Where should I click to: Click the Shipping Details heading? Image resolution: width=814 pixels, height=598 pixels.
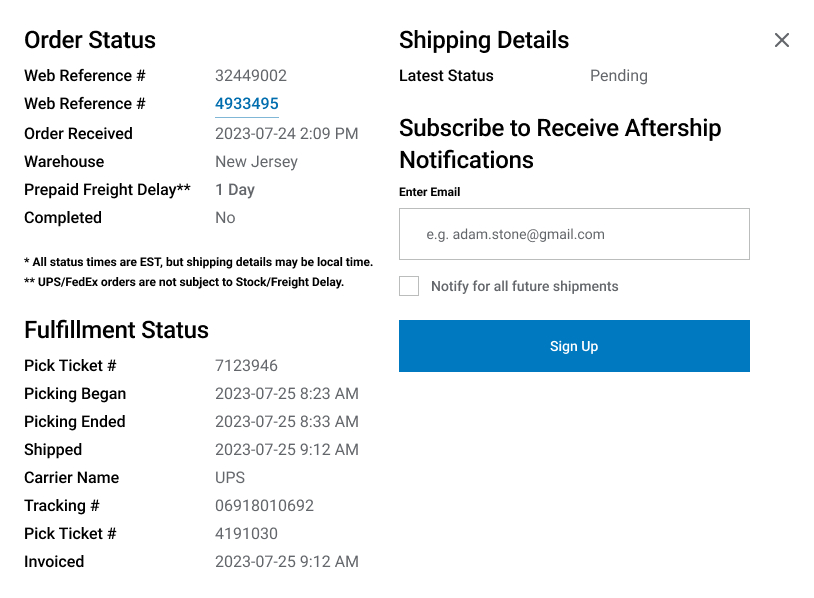point(484,40)
